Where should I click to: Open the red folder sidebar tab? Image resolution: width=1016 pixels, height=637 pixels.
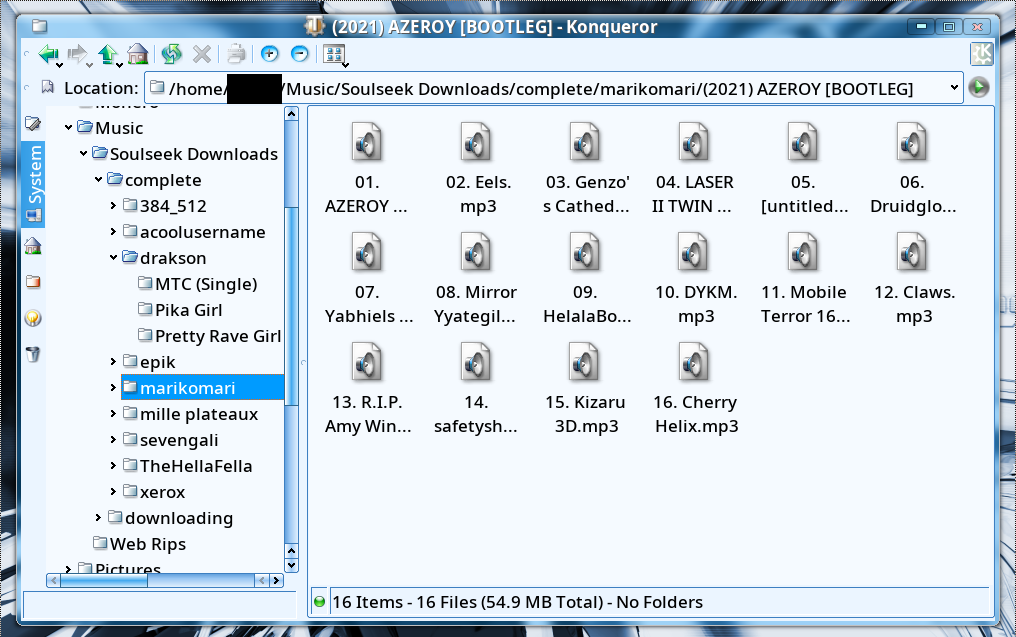pos(32,282)
